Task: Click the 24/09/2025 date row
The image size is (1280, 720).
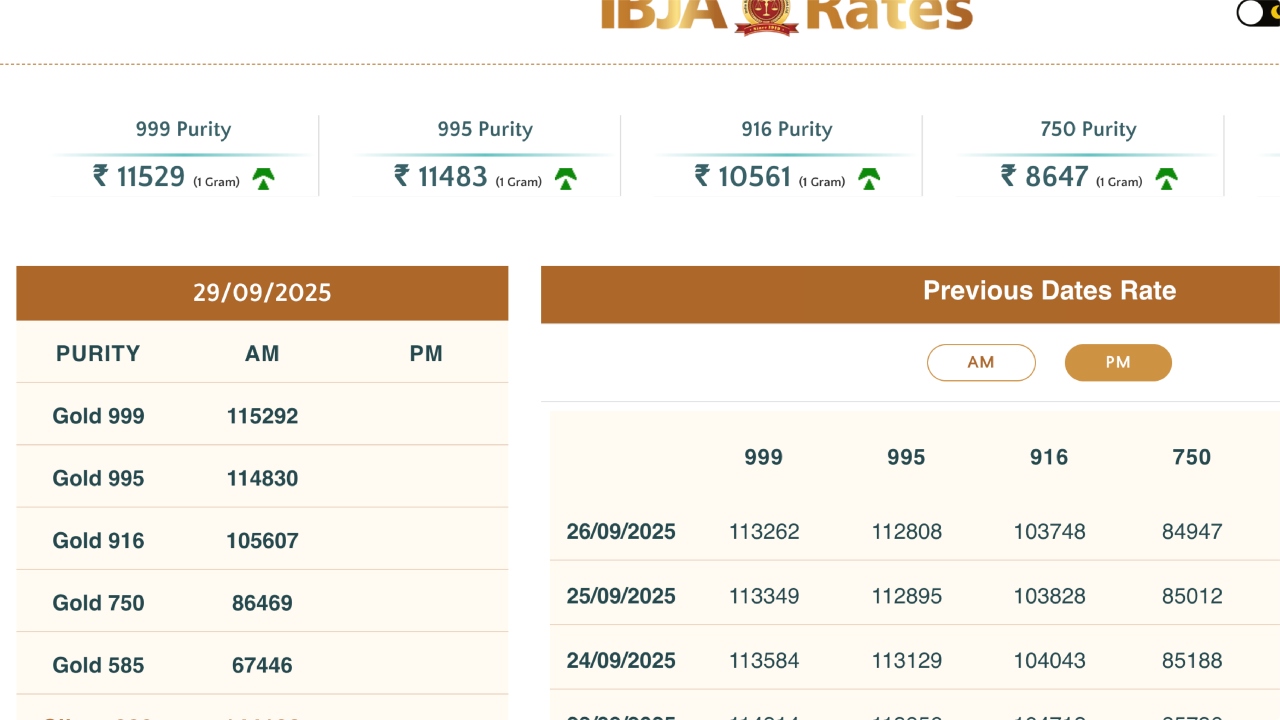Action: click(621, 661)
